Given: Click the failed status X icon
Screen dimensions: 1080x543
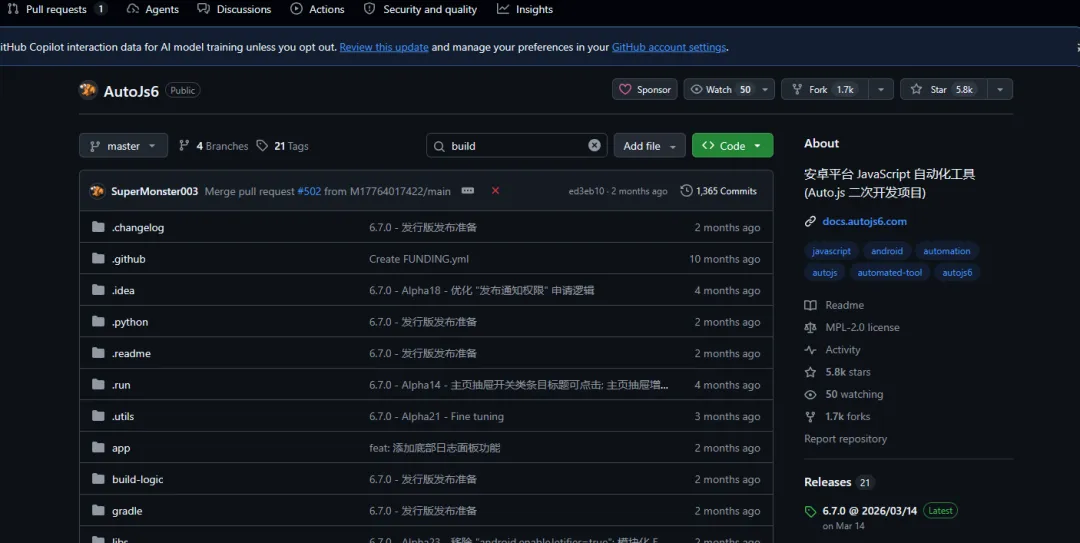Looking at the screenshot, I should (x=495, y=191).
